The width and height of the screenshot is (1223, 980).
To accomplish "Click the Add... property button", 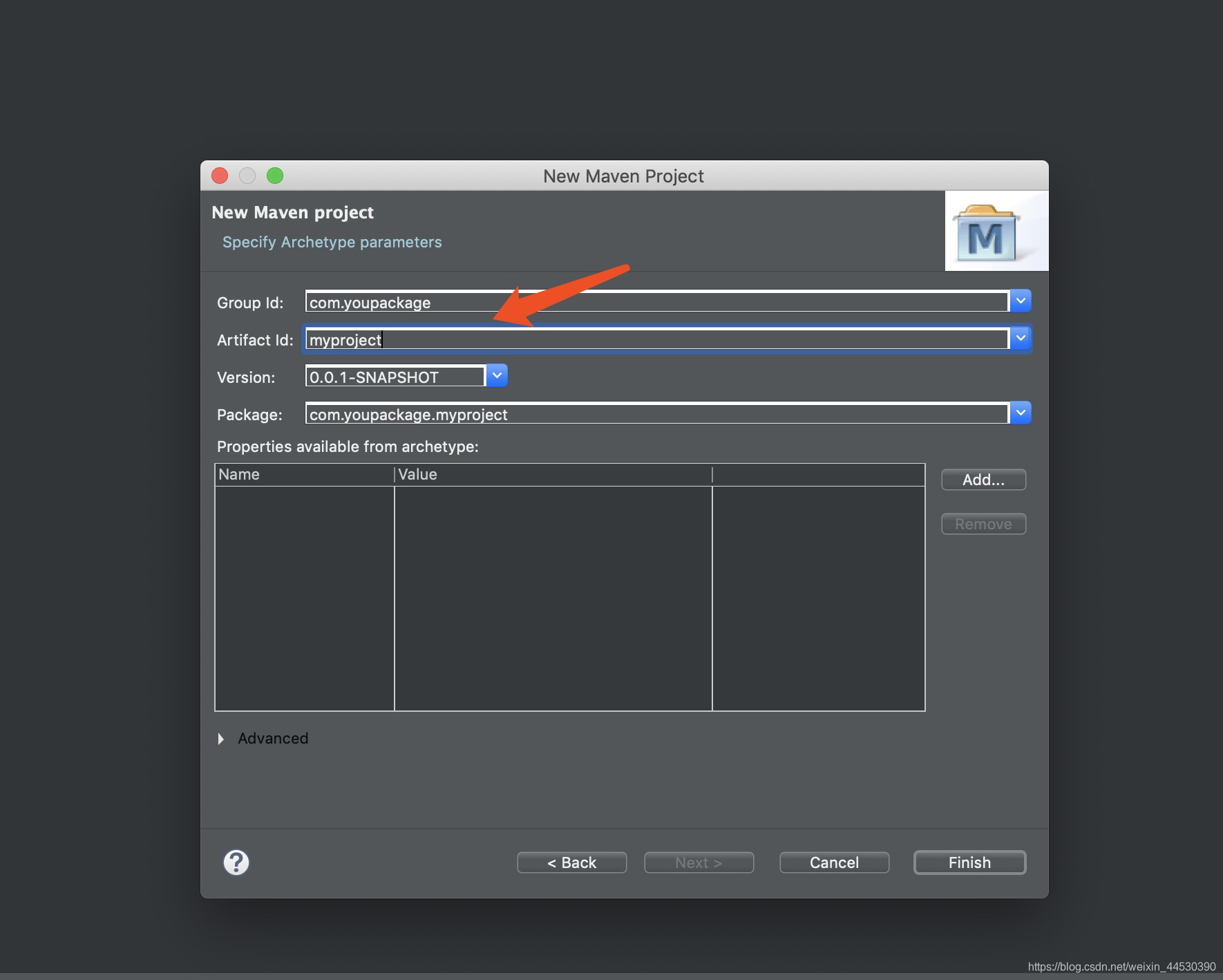I will [983, 480].
